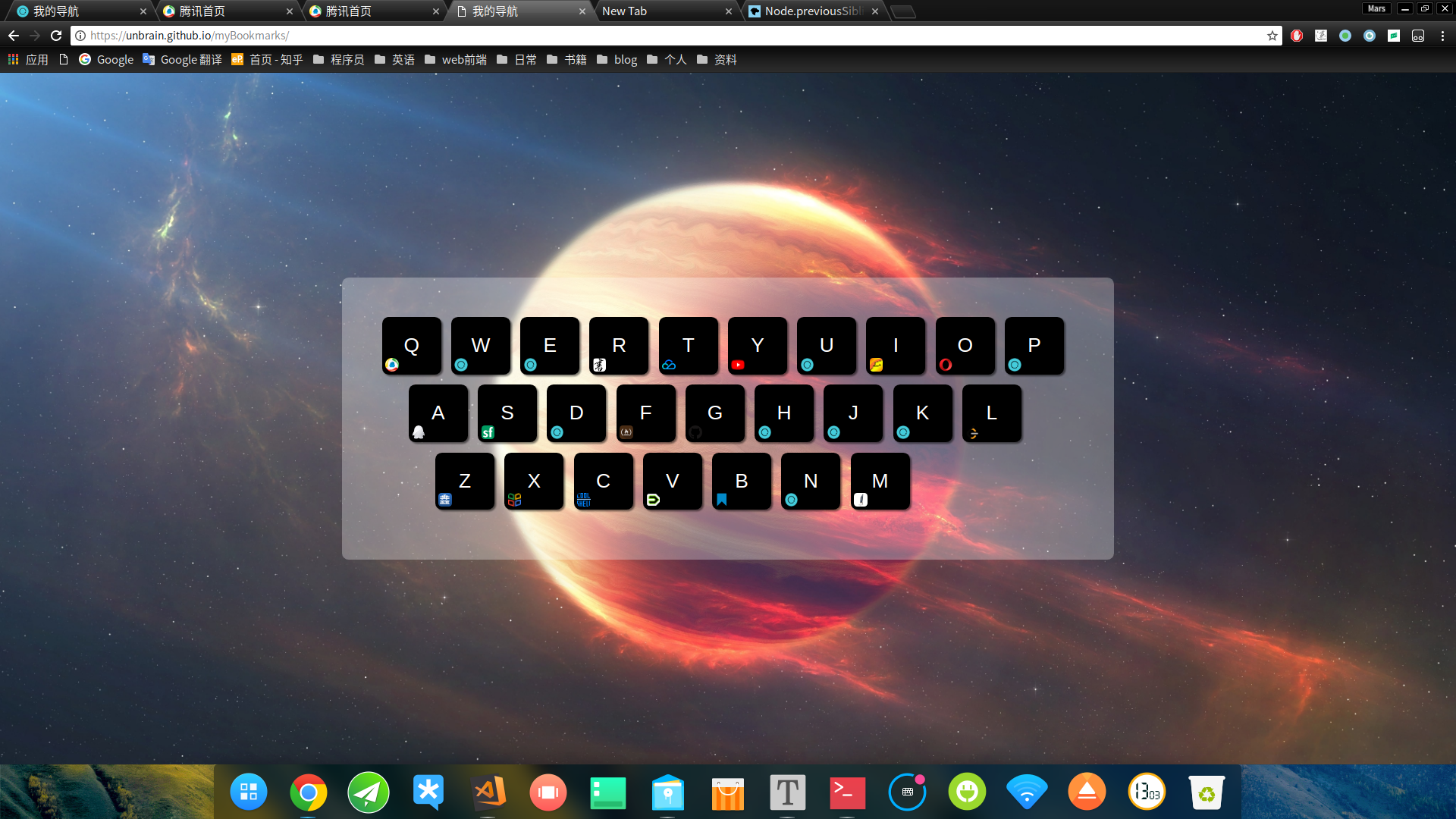Click the A key QQ penguin tile

point(438,413)
